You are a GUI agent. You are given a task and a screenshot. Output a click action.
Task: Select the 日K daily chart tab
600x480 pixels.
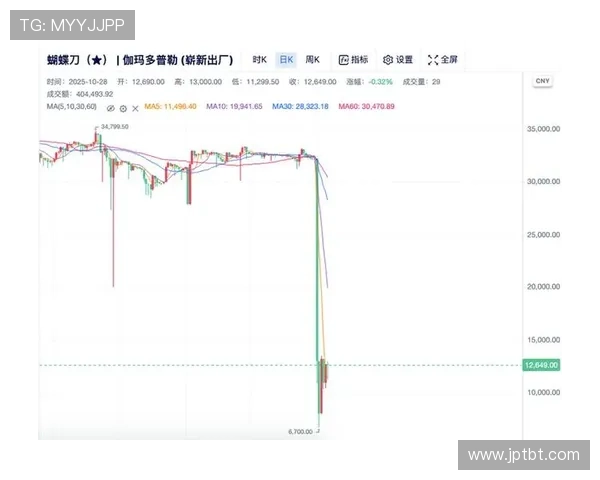(286, 60)
